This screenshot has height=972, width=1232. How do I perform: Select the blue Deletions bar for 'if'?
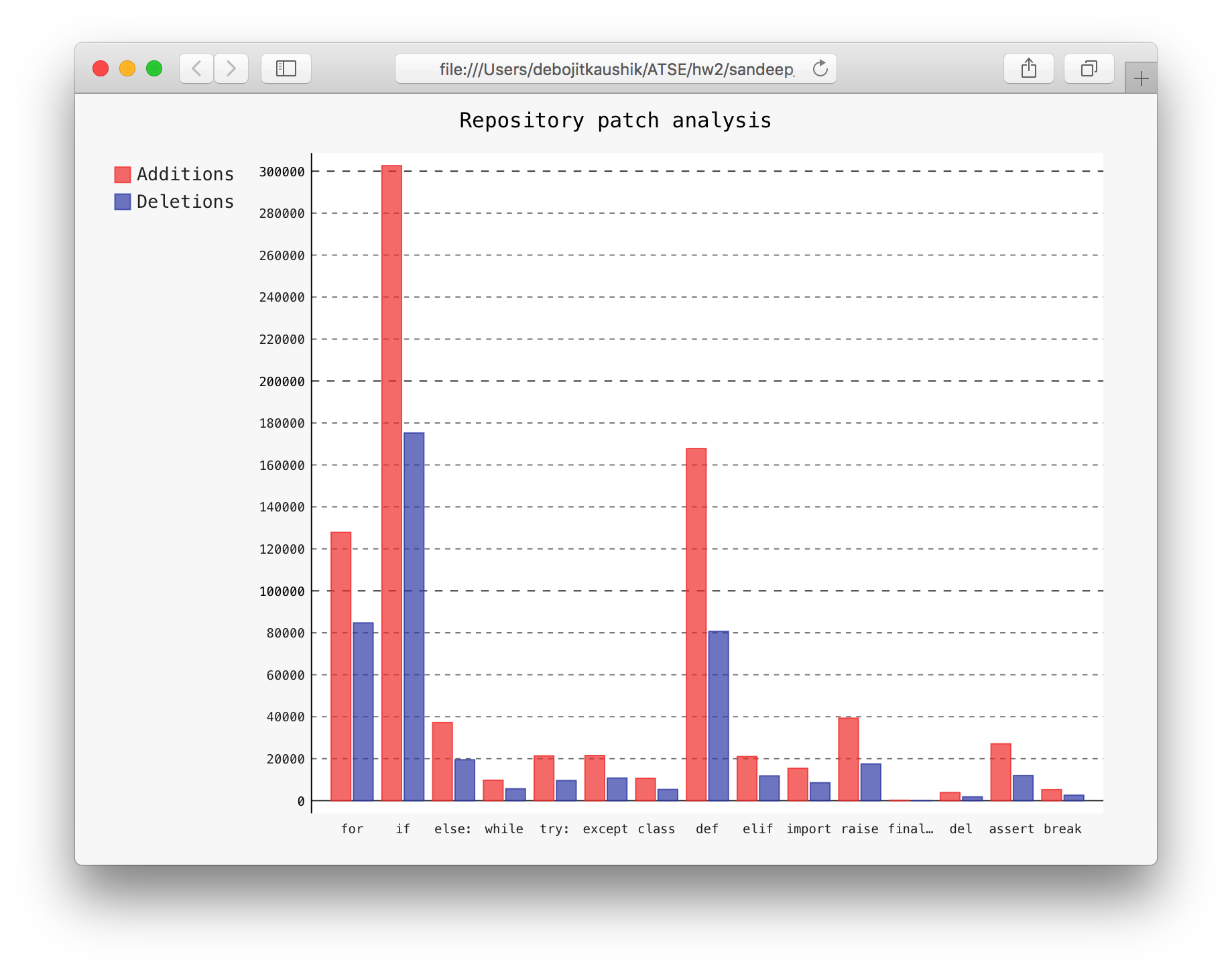pyautogui.click(x=414, y=617)
